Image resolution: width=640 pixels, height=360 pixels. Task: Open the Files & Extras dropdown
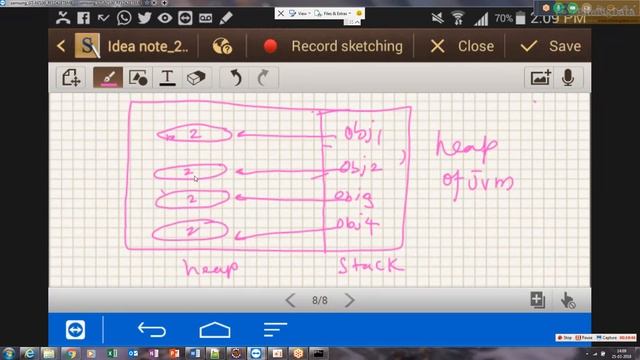[x=333, y=13]
